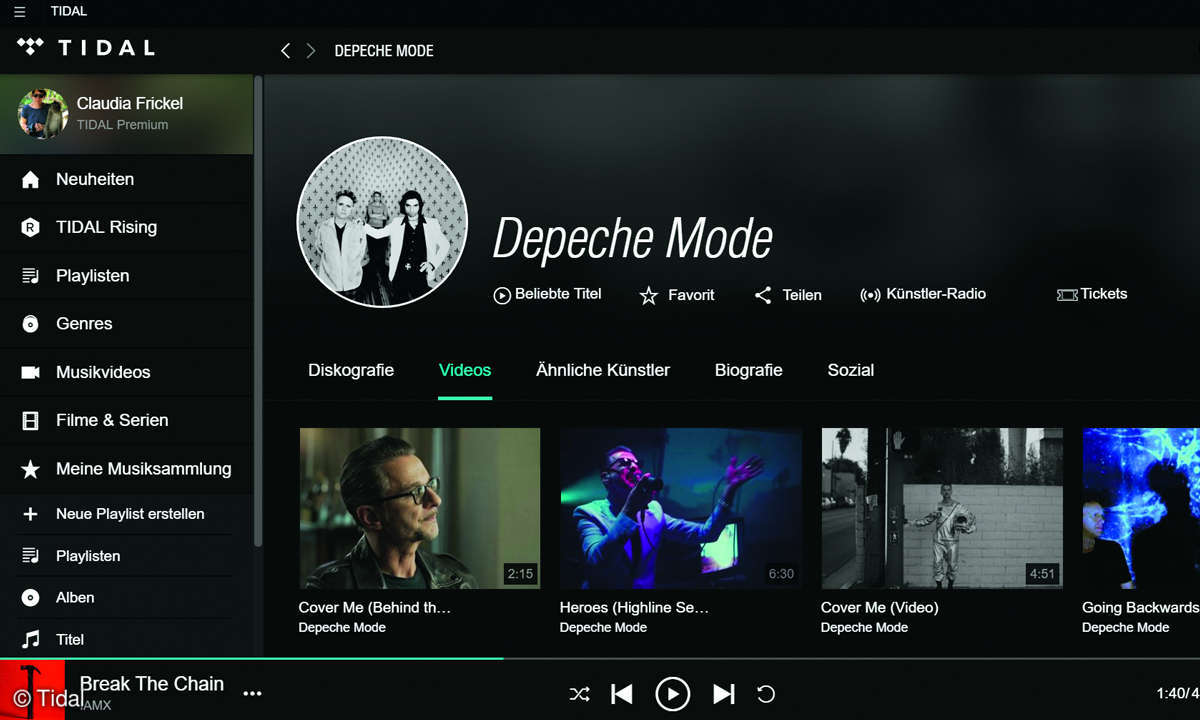The image size is (1200, 720).
Task: Click the sidebar vertical scrollbar
Action: 258,310
